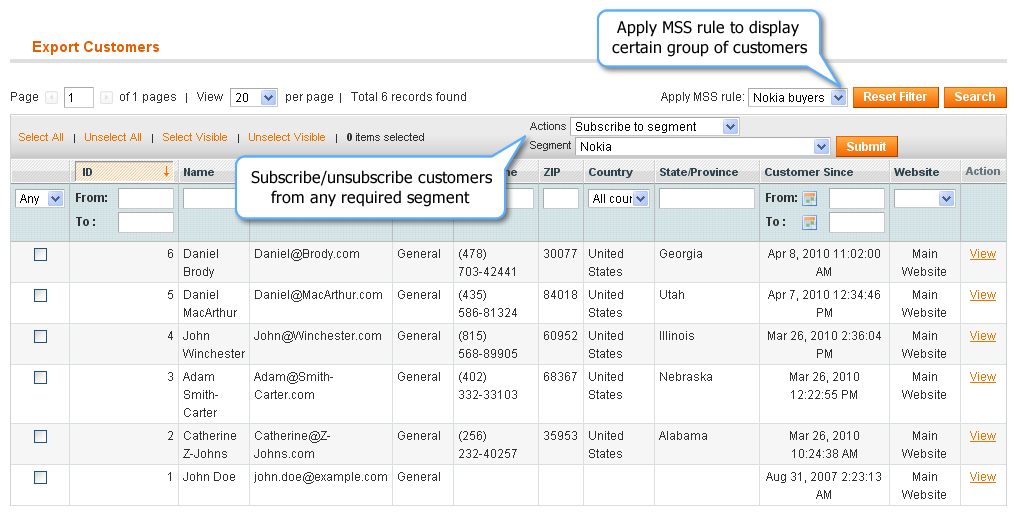Click State/Province filter input field

707,198
